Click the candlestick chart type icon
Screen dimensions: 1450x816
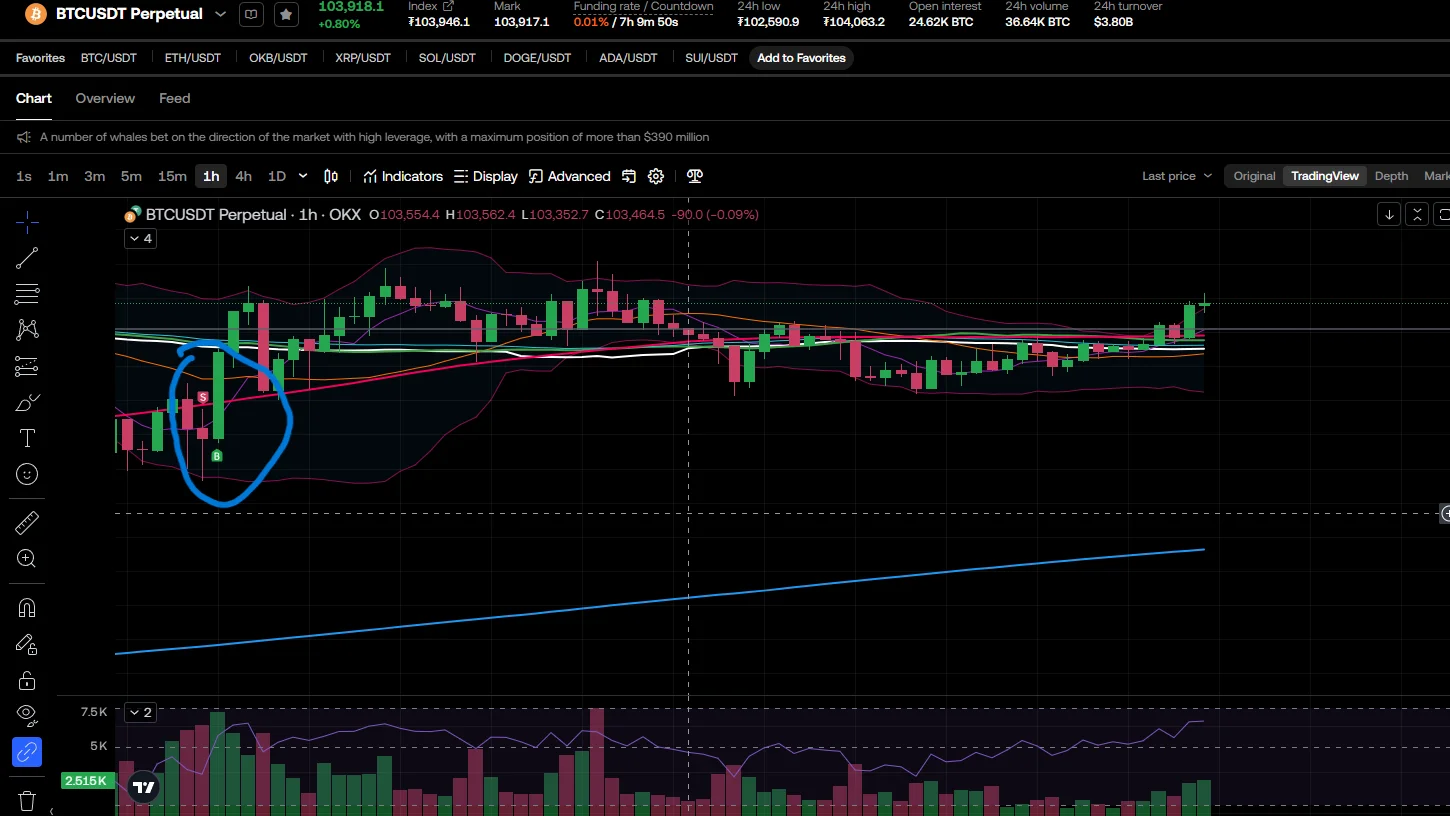point(331,176)
